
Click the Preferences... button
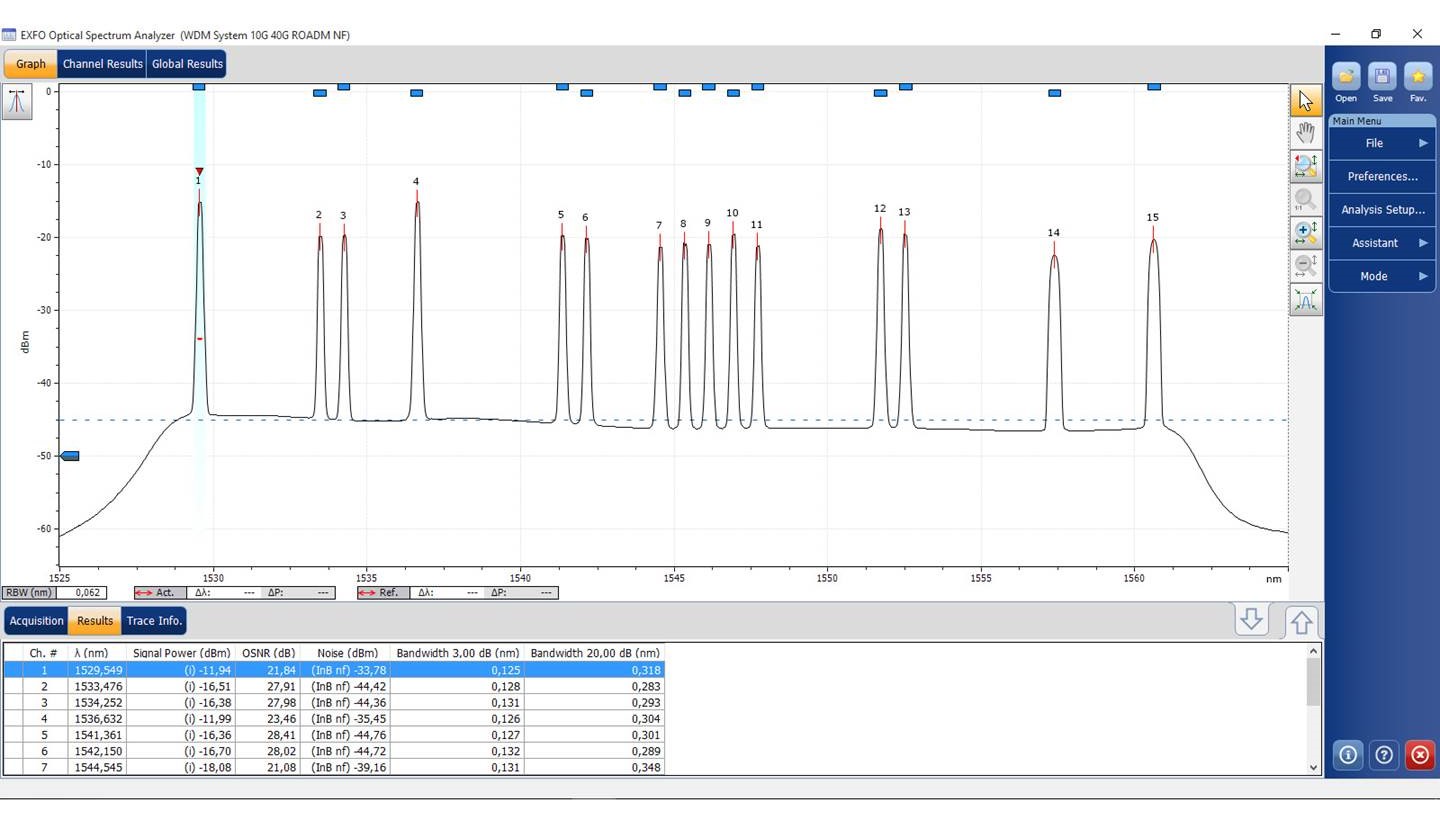tap(1382, 177)
